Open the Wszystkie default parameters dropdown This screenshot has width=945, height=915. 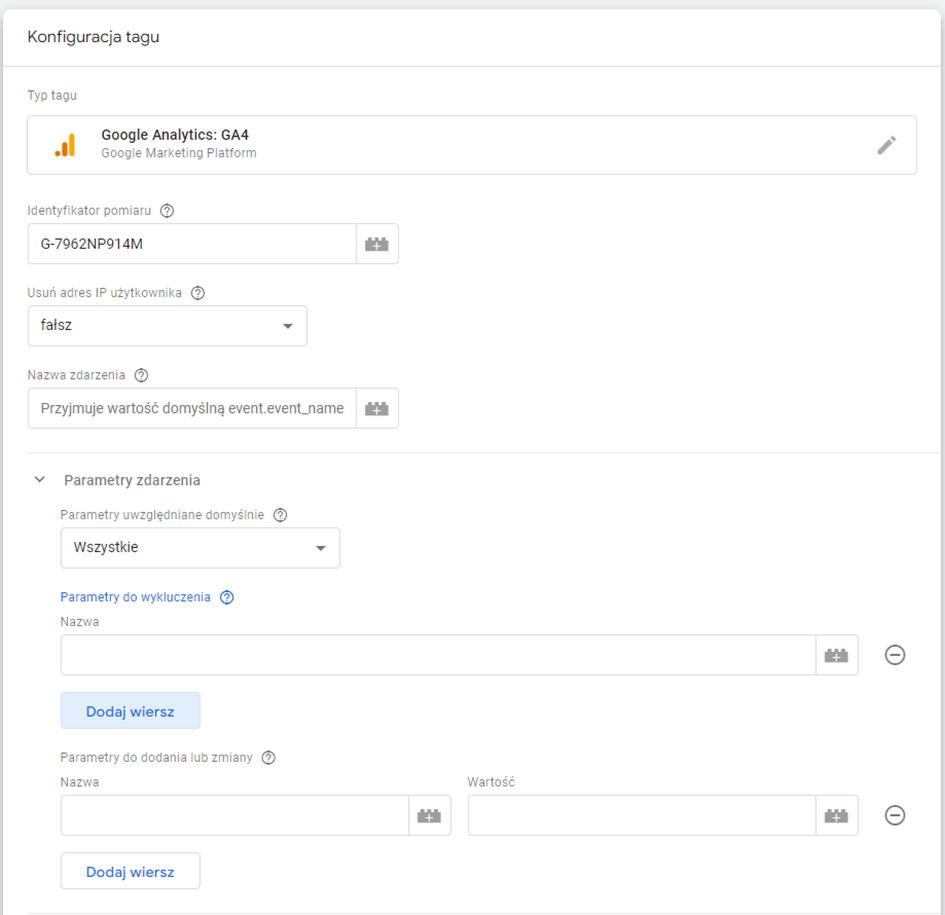[200, 548]
